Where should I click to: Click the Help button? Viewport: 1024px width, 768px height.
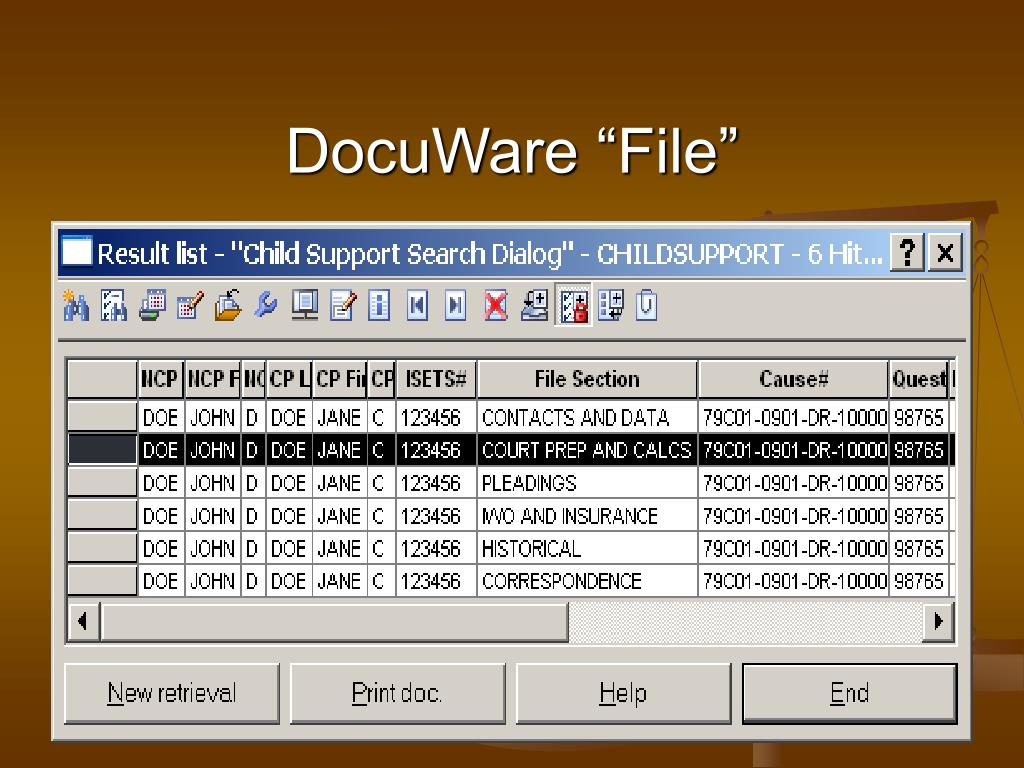[623, 694]
